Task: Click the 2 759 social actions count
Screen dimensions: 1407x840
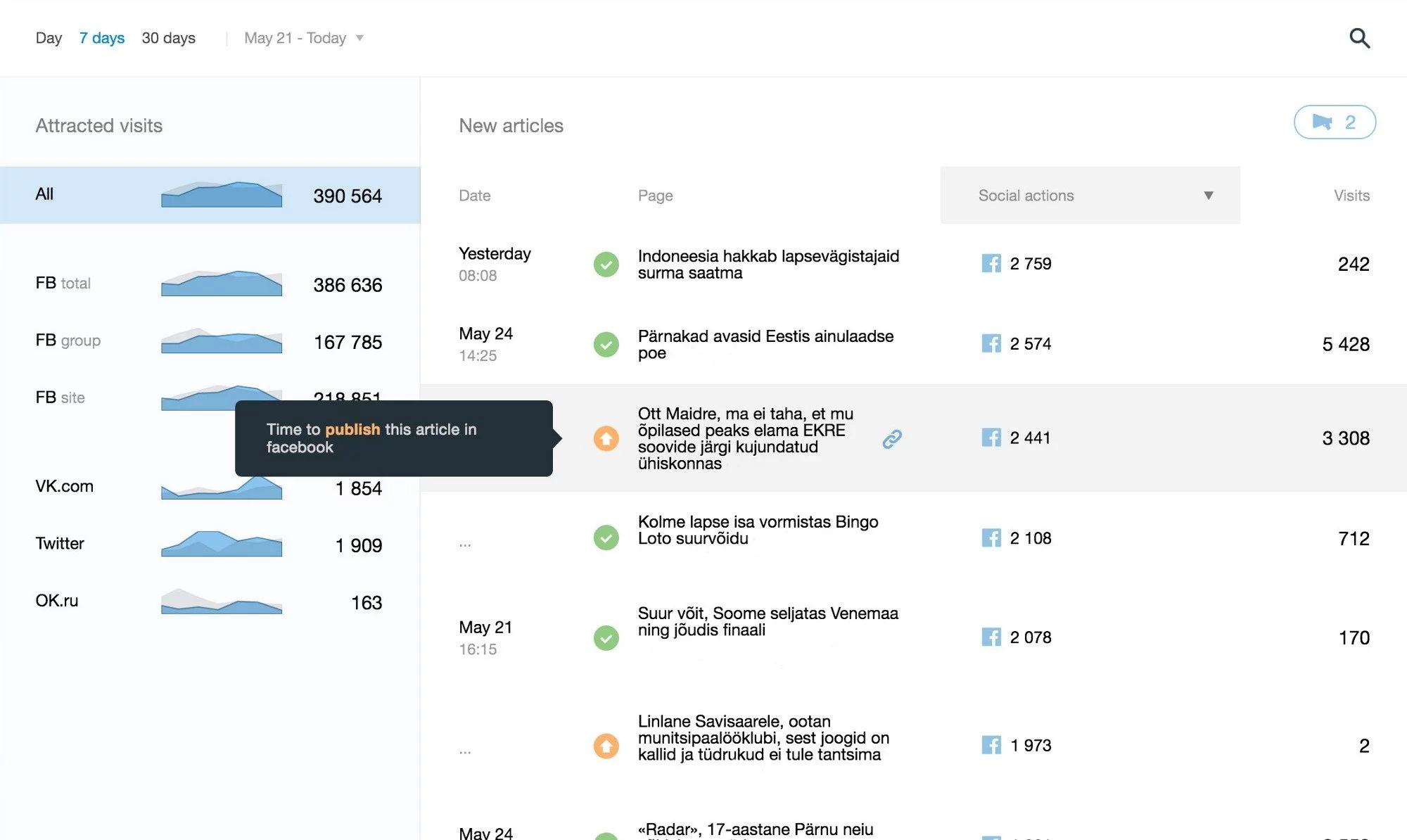Action: point(1031,264)
